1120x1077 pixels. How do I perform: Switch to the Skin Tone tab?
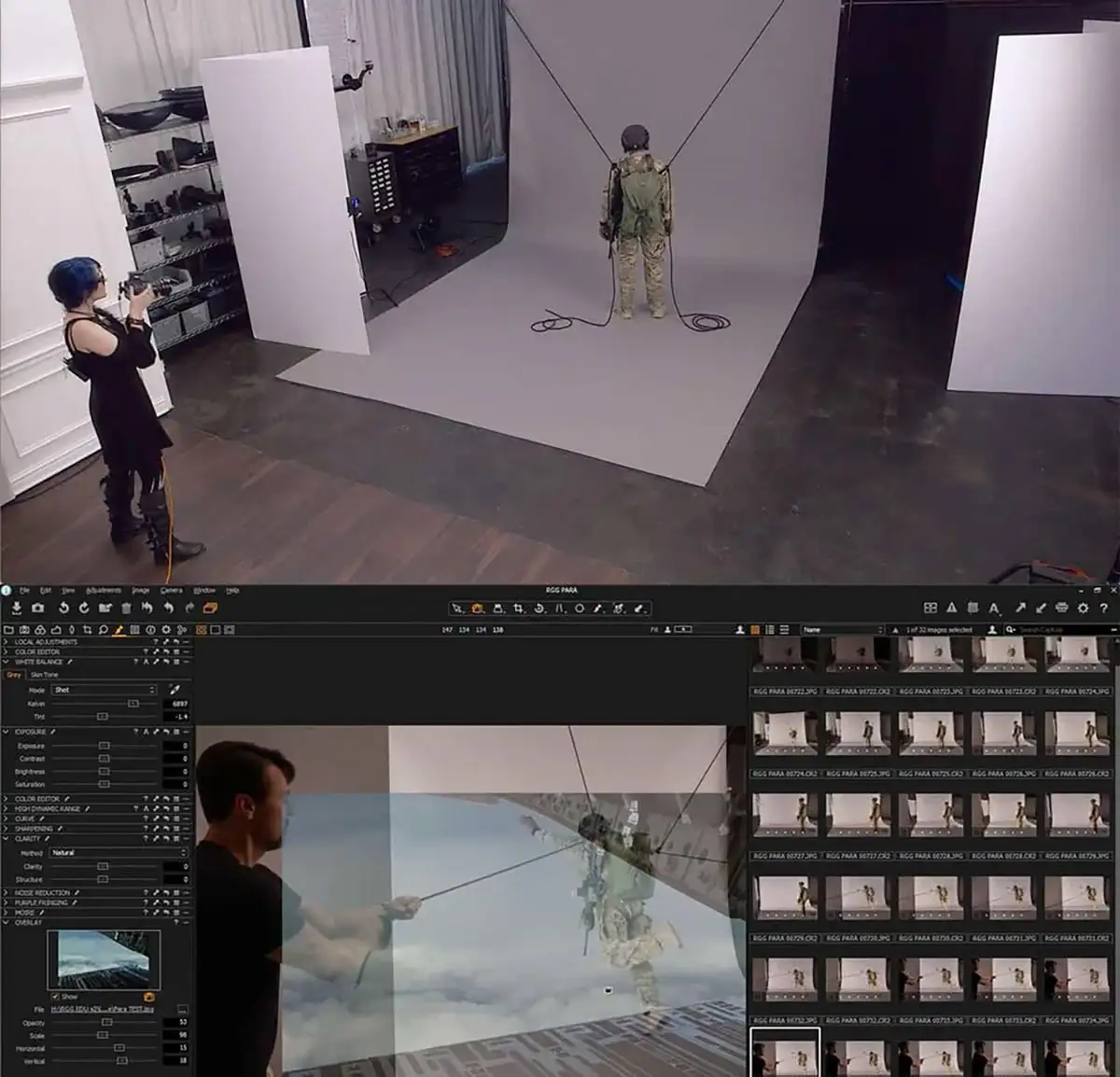44,675
